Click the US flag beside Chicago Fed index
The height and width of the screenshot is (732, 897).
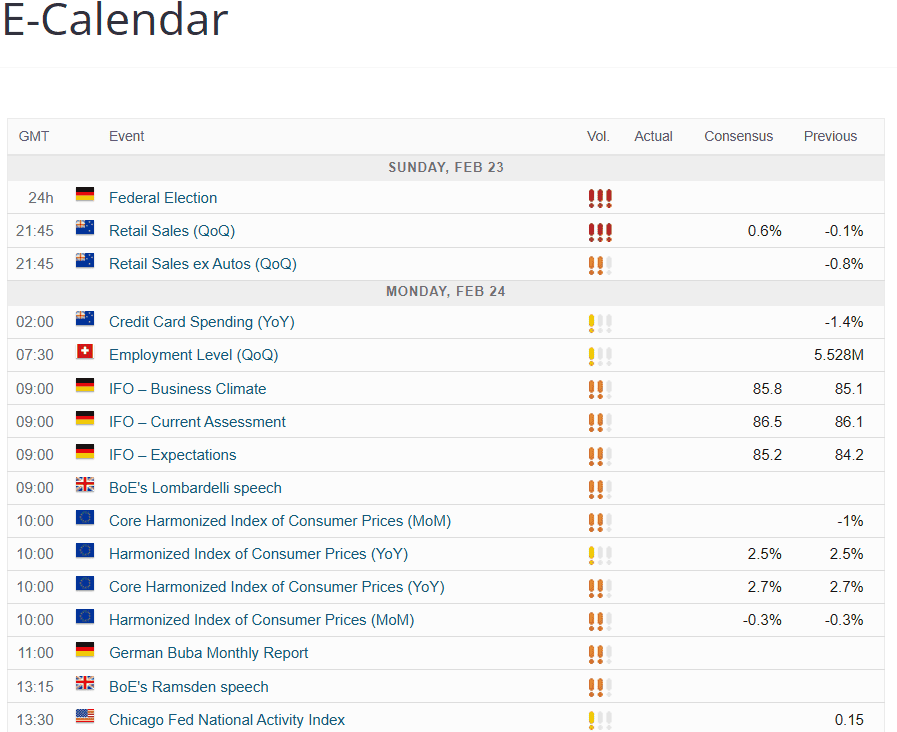(85, 719)
